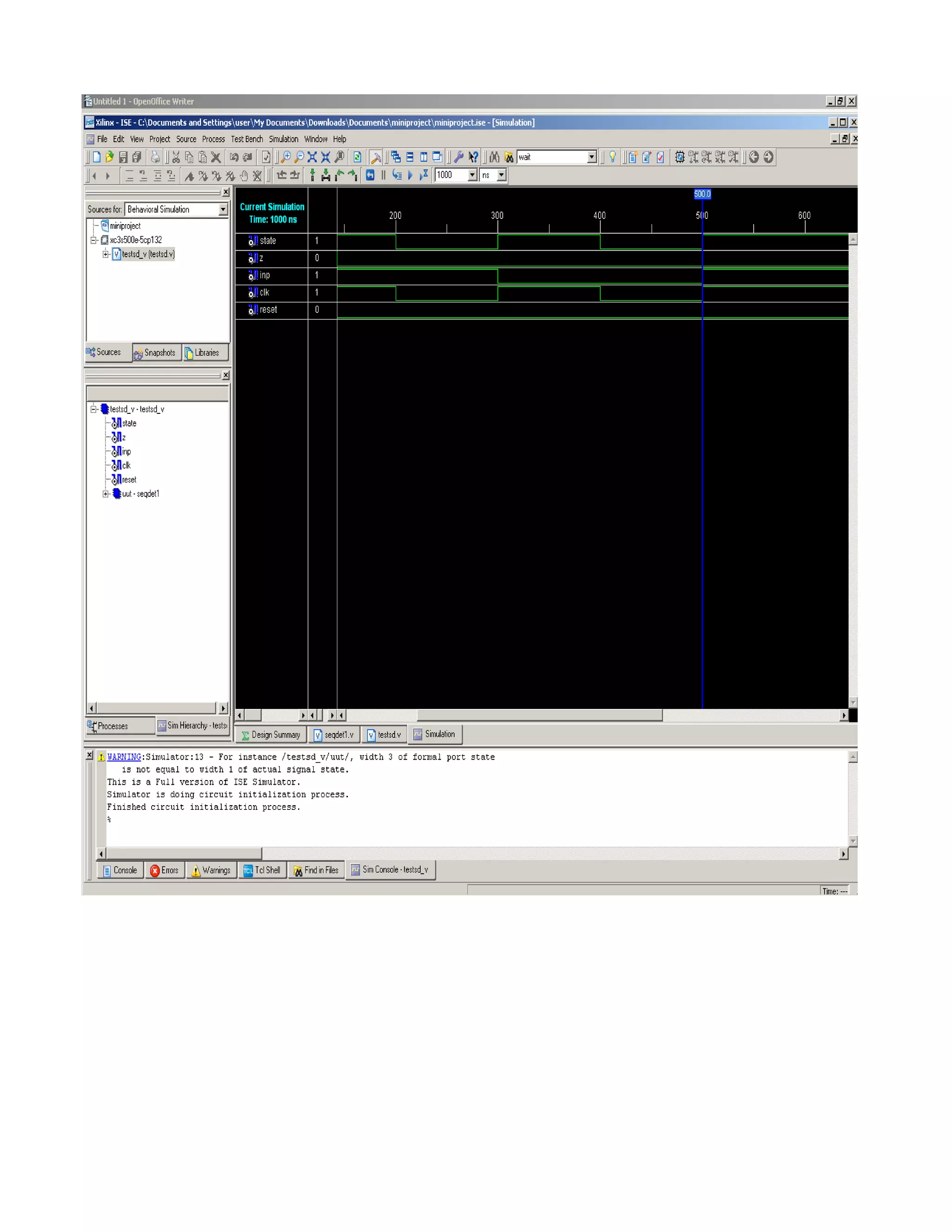Collapse the testsd_v hierarchy root node

(x=93, y=409)
